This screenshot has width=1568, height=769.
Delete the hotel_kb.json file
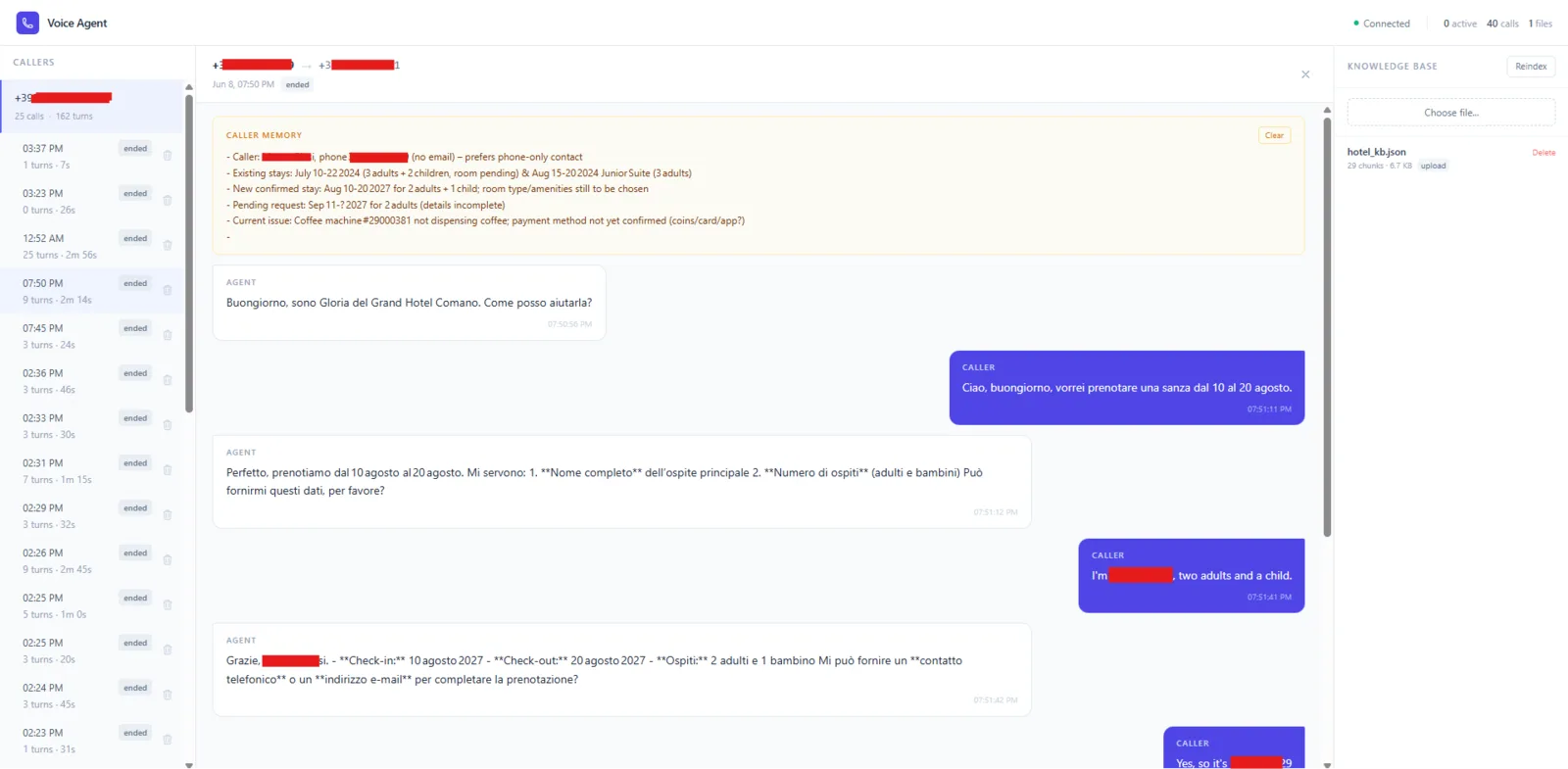click(1543, 153)
